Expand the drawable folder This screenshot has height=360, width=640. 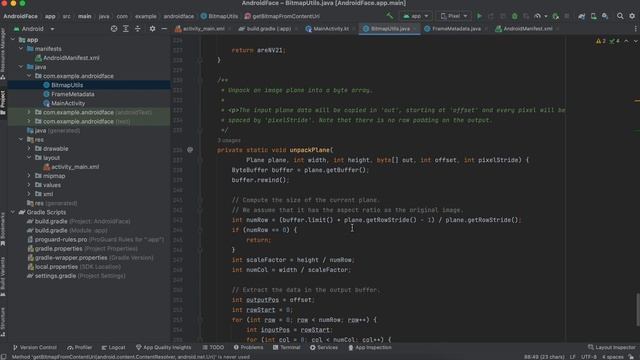coord(29,149)
